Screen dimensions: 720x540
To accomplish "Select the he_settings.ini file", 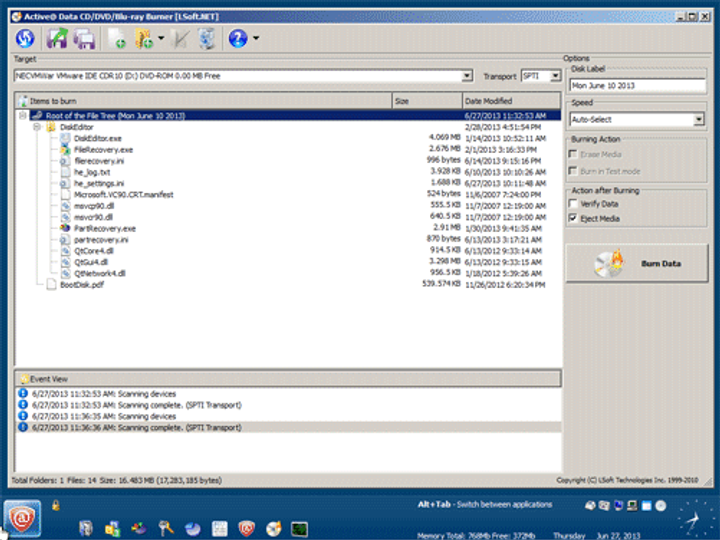I will (99, 183).
